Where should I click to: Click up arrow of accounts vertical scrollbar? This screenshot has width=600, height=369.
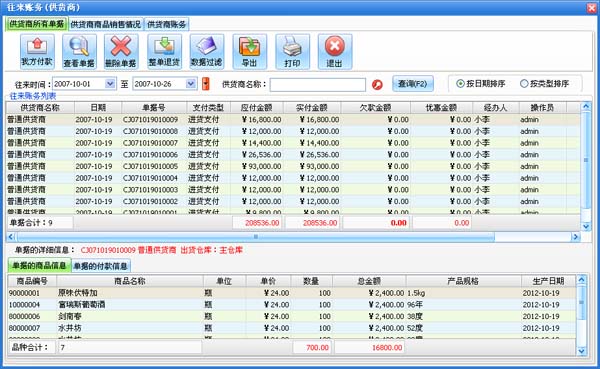(x=586, y=106)
